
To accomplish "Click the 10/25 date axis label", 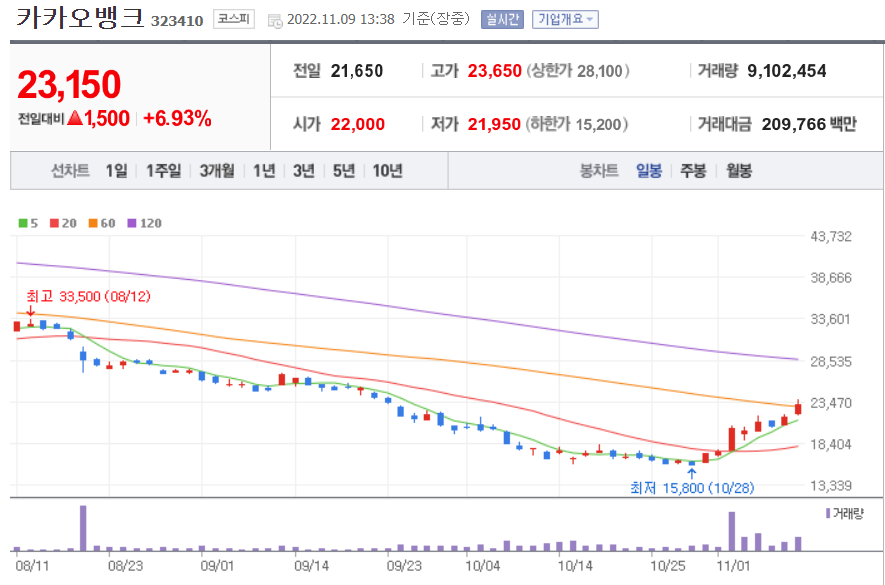I will coord(667,566).
